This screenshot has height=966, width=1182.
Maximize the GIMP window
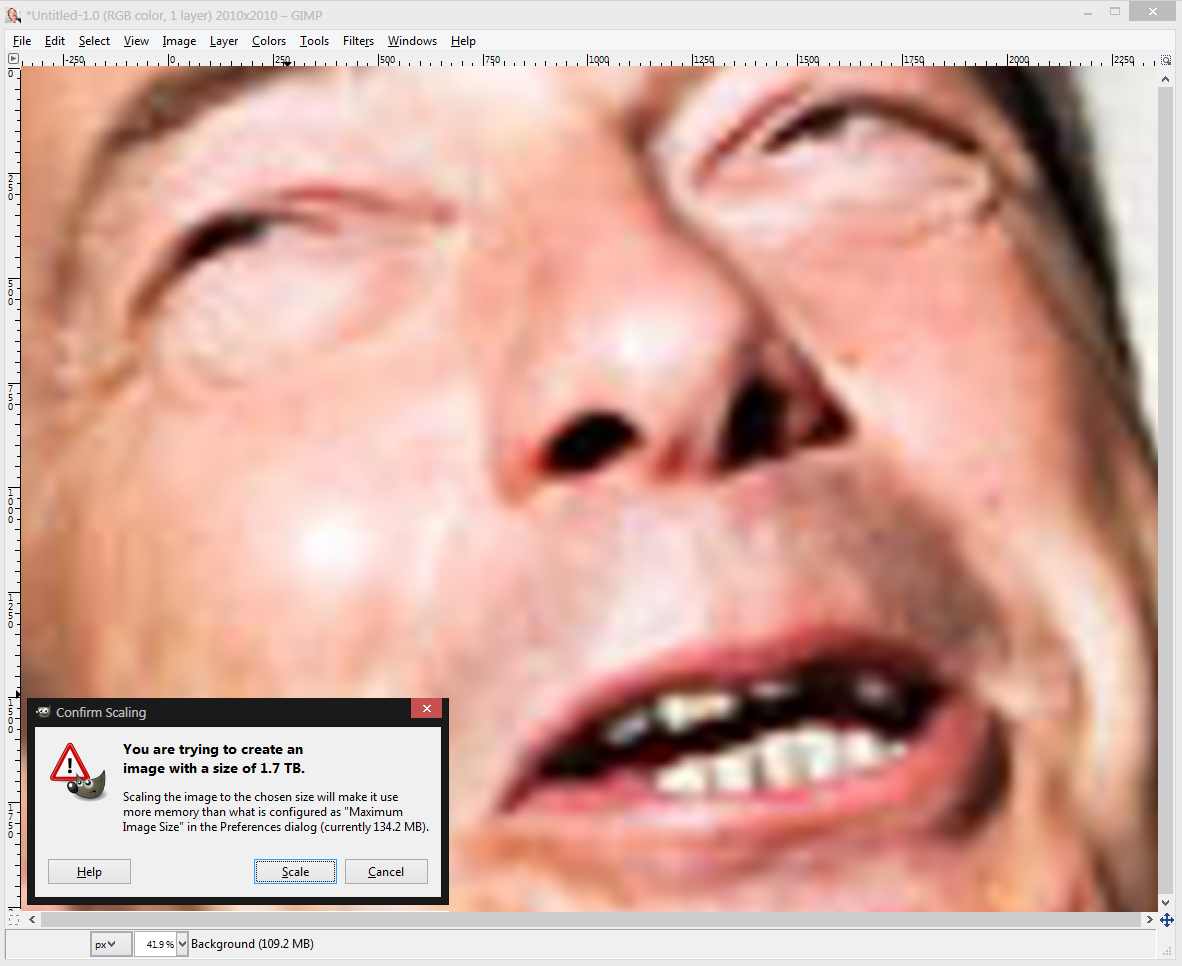pos(1115,12)
